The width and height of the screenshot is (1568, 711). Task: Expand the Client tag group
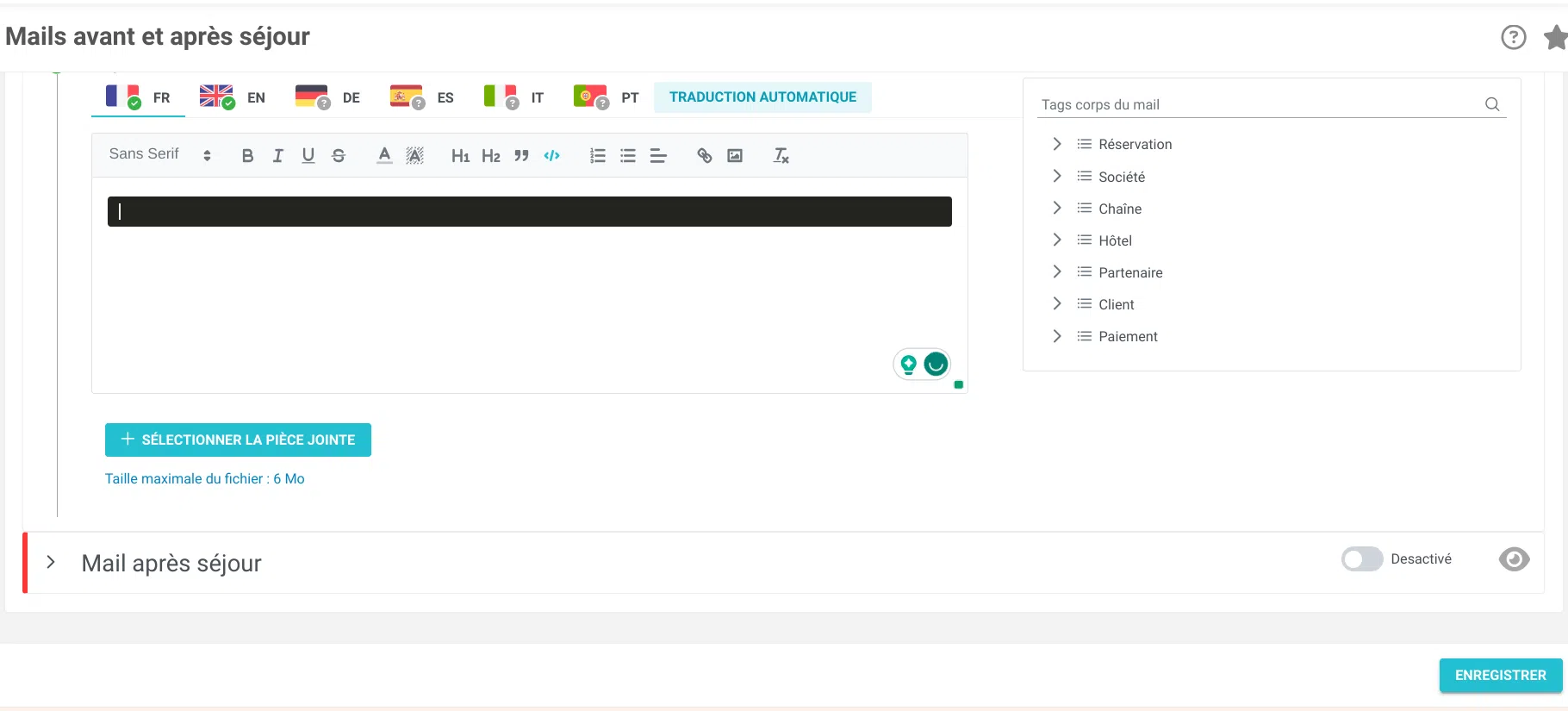(x=1057, y=303)
